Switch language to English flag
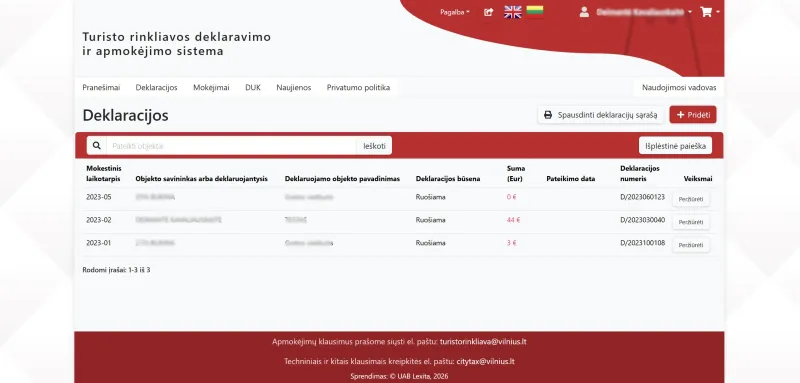This screenshot has height=383, width=800. 513,12
